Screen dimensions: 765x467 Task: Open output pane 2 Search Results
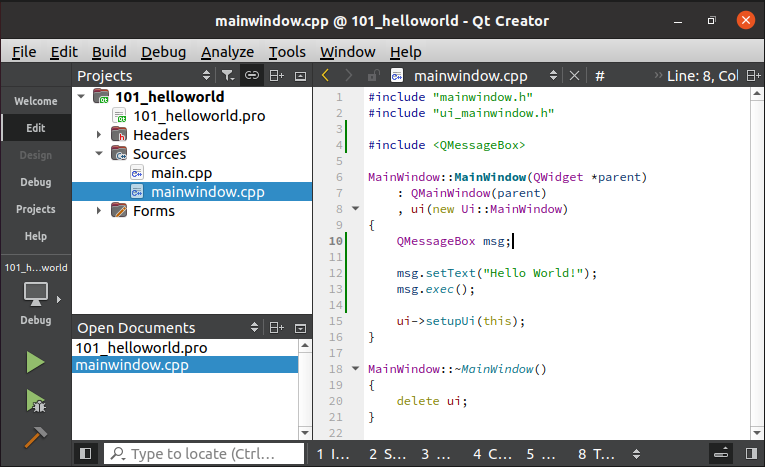[387, 454]
